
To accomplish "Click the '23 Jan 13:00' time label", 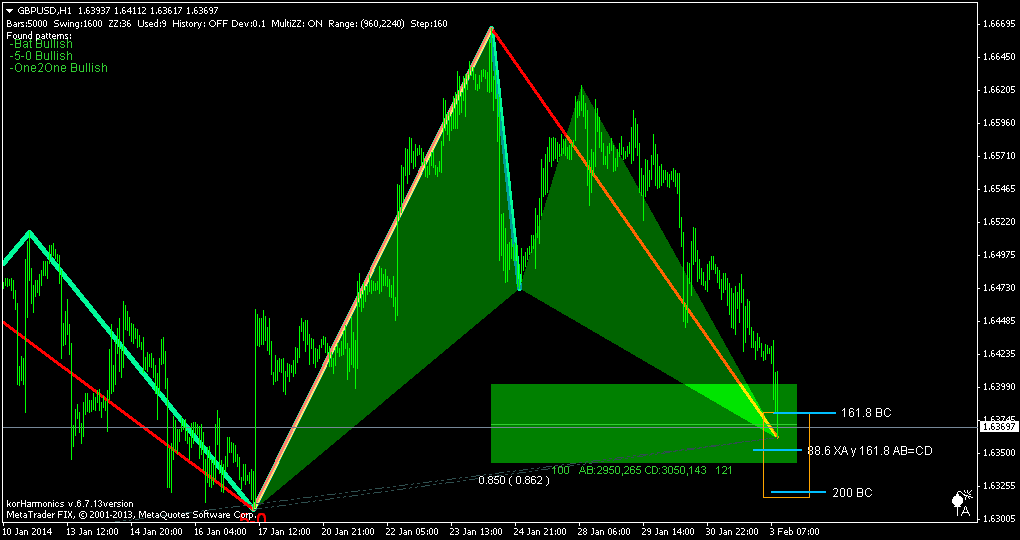I will [x=474, y=532].
